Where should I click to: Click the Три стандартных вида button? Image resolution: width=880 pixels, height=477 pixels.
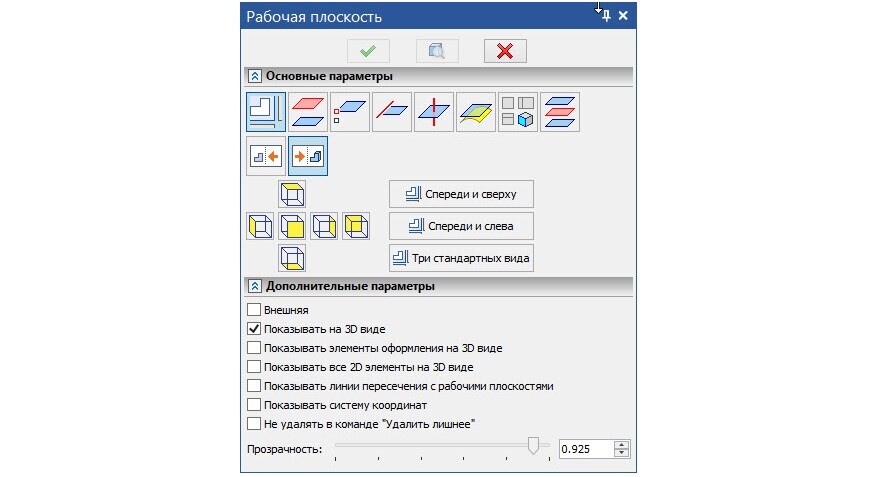pyautogui.click(x=461, y=258)
